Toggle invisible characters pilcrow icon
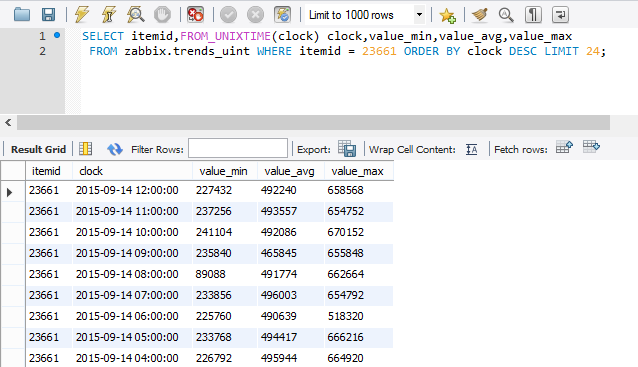 point(533,15)
